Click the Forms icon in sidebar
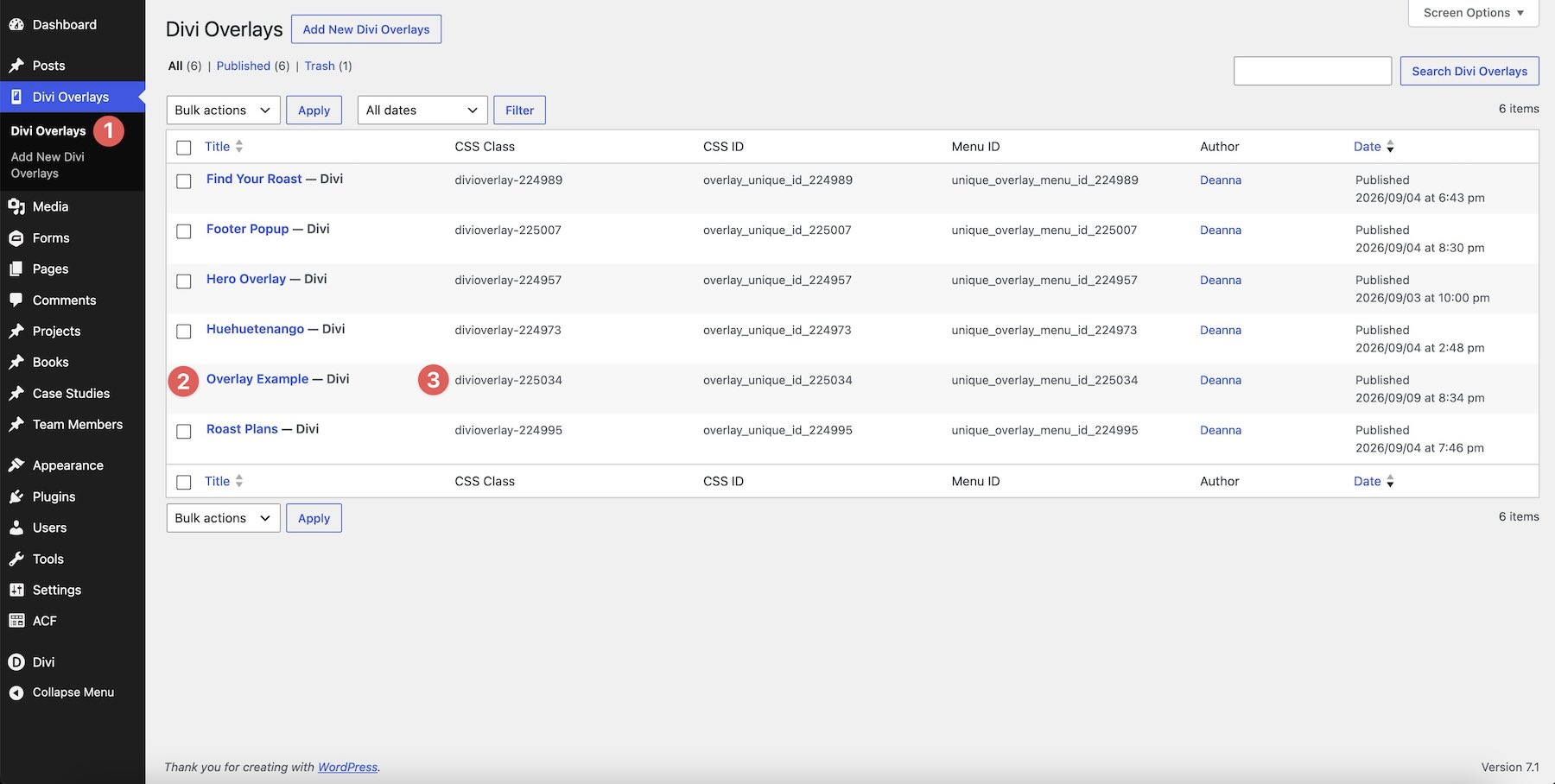1555x784 pixels. (16, 237)
